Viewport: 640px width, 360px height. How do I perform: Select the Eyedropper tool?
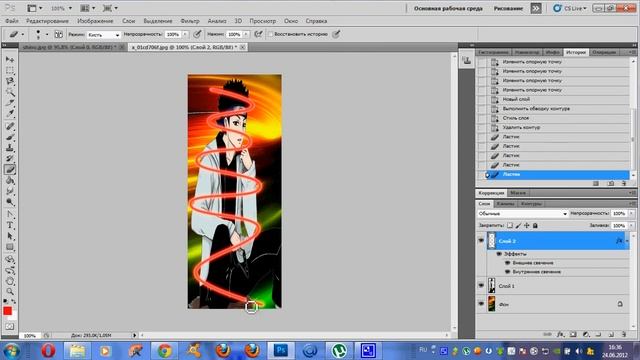(10, 113)
